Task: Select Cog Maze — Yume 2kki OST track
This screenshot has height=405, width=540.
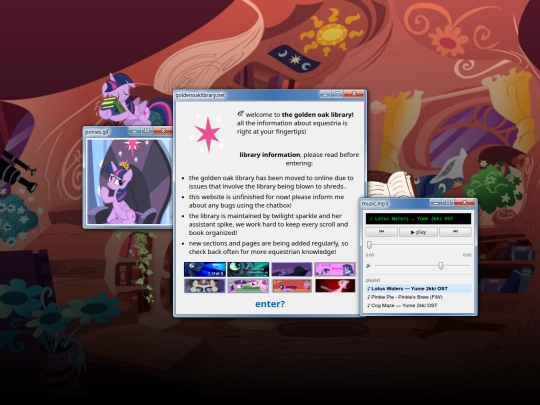Action: [418, 305]
